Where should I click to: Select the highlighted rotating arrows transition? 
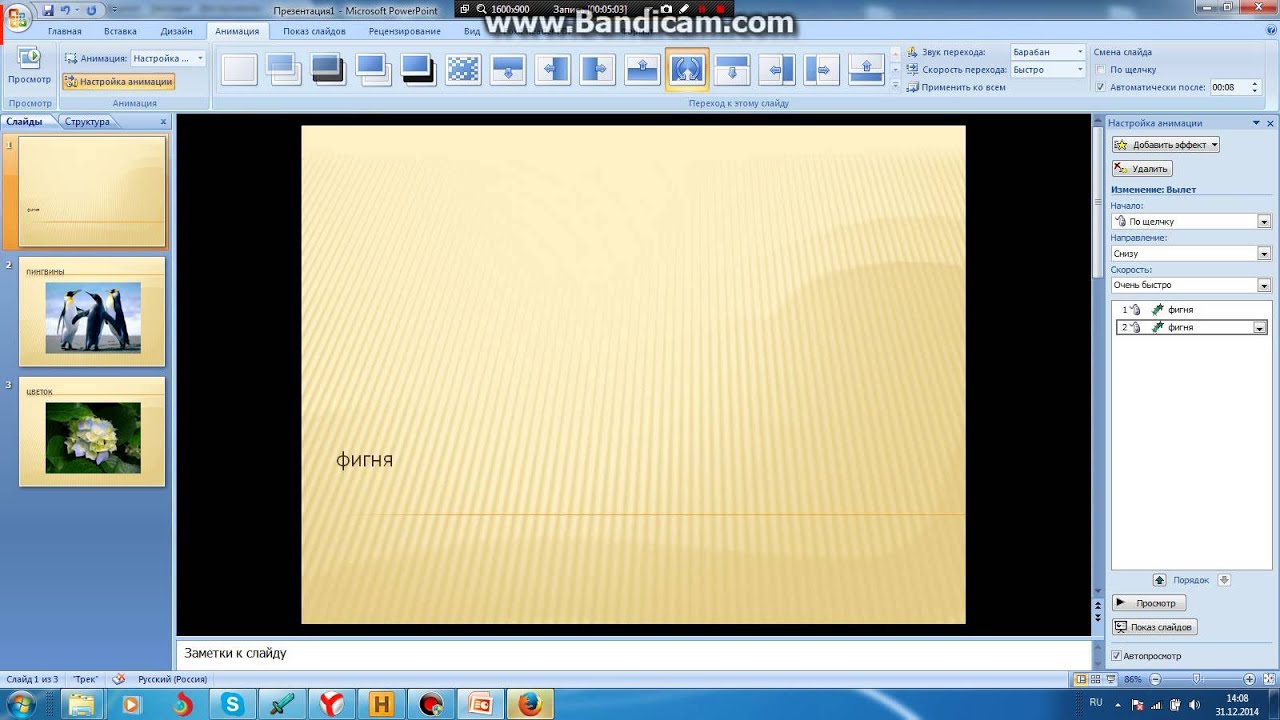point(687,69)
